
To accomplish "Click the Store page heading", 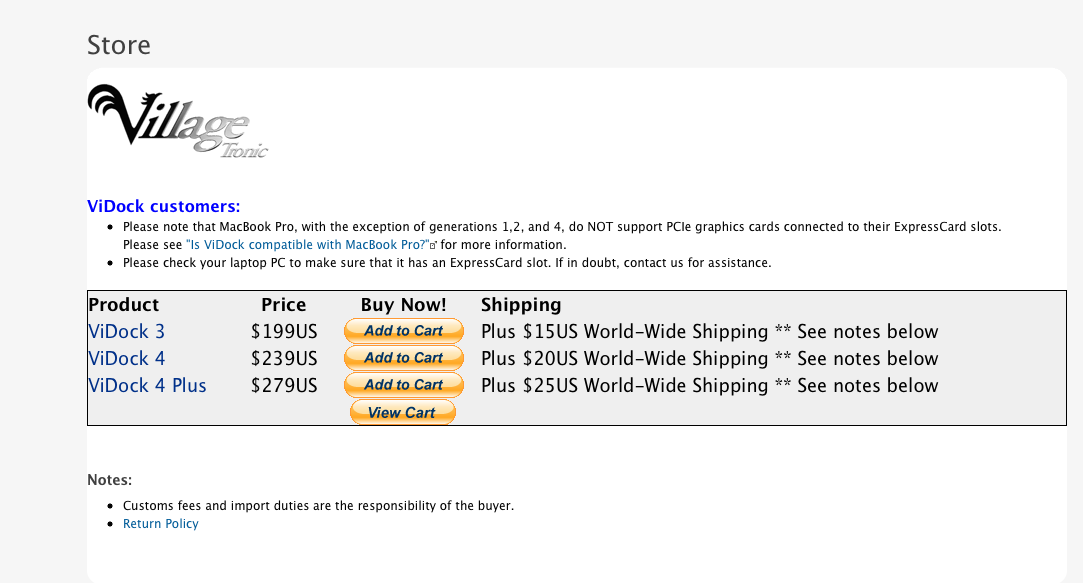I will coord(119,45).
